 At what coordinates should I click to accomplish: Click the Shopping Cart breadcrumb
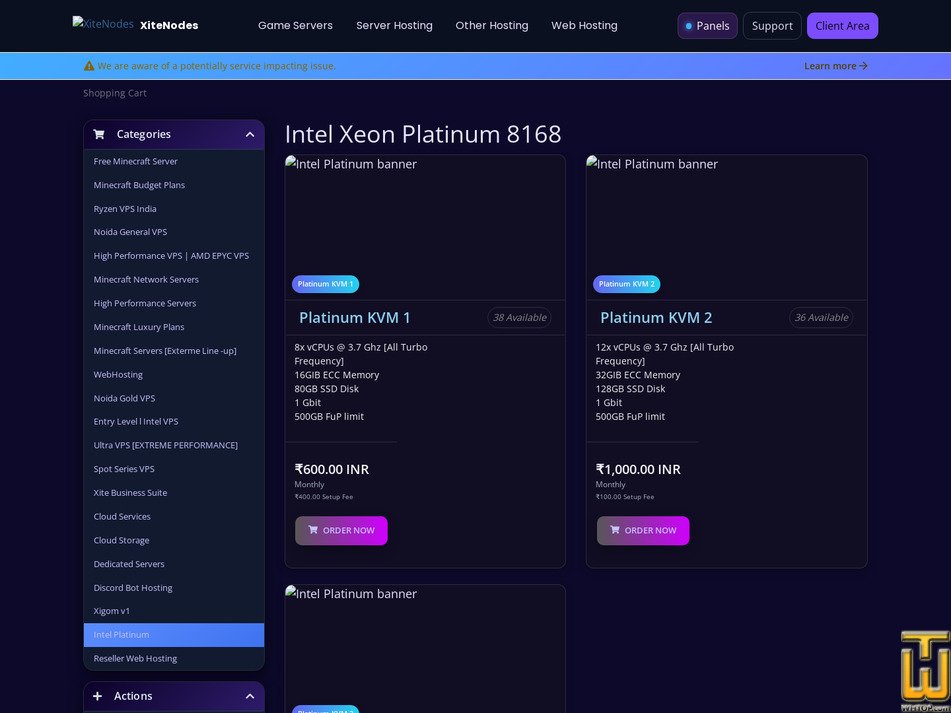[115, 93]
